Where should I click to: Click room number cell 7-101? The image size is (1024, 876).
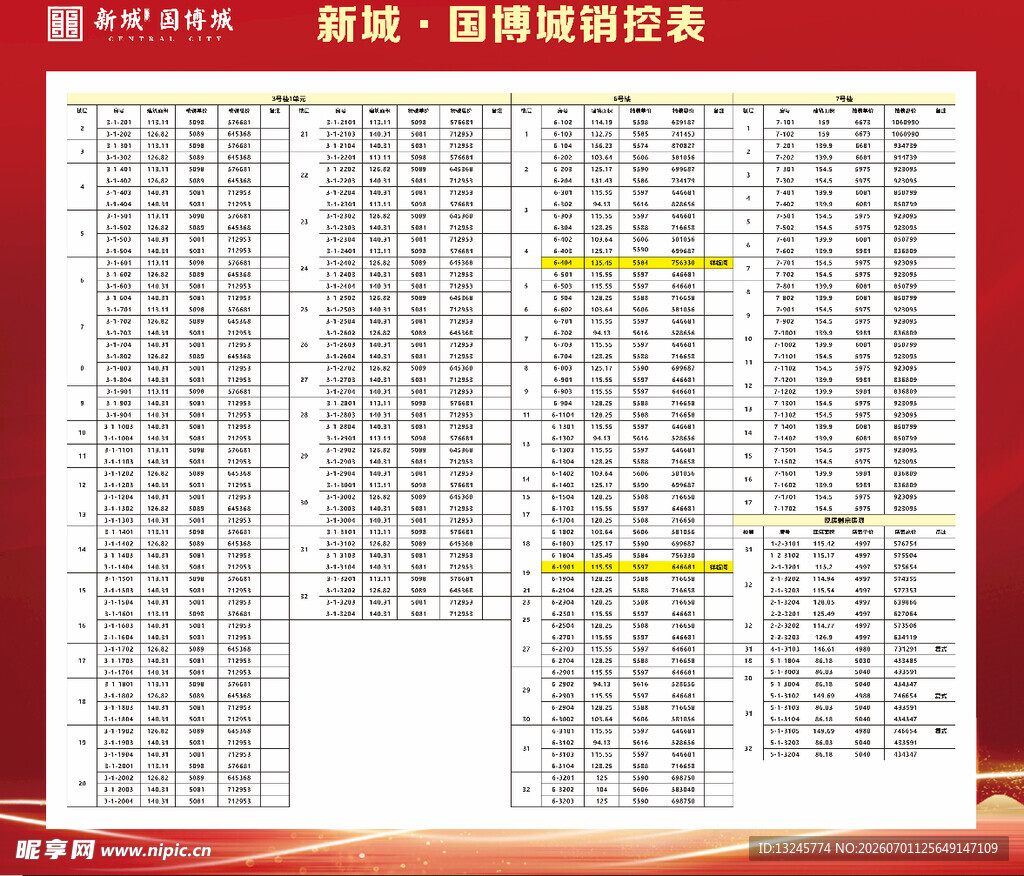point(785,122)
